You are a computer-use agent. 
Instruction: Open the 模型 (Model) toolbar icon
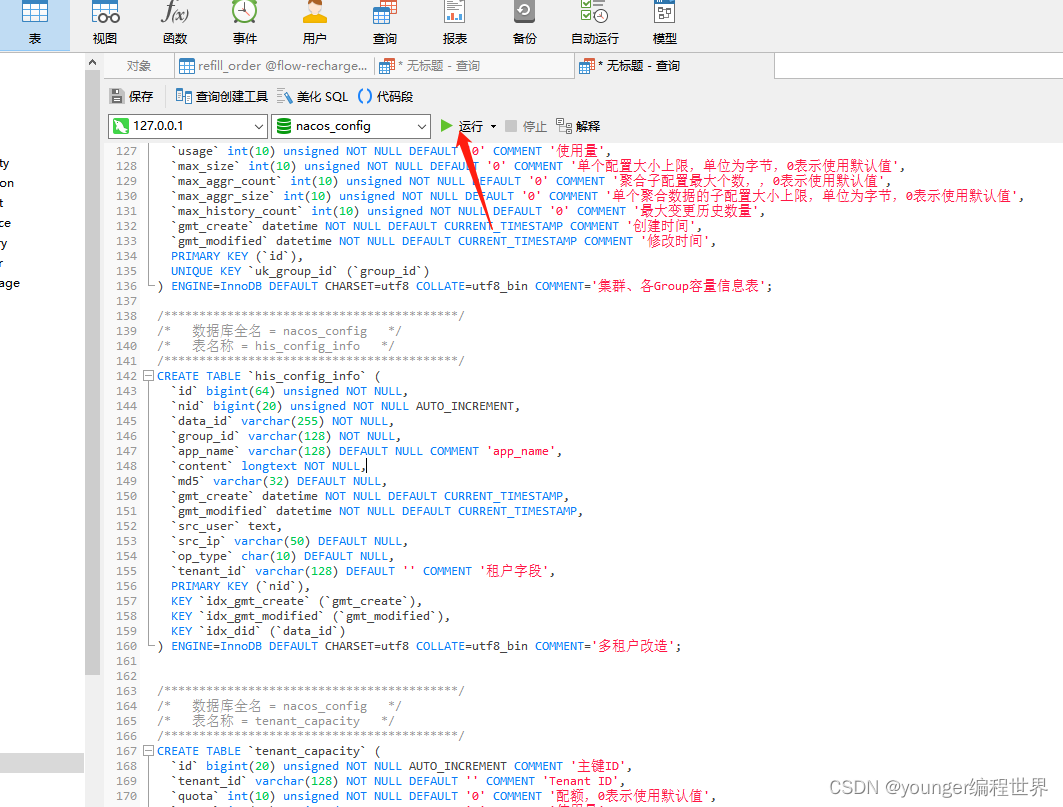coord(664,24)
